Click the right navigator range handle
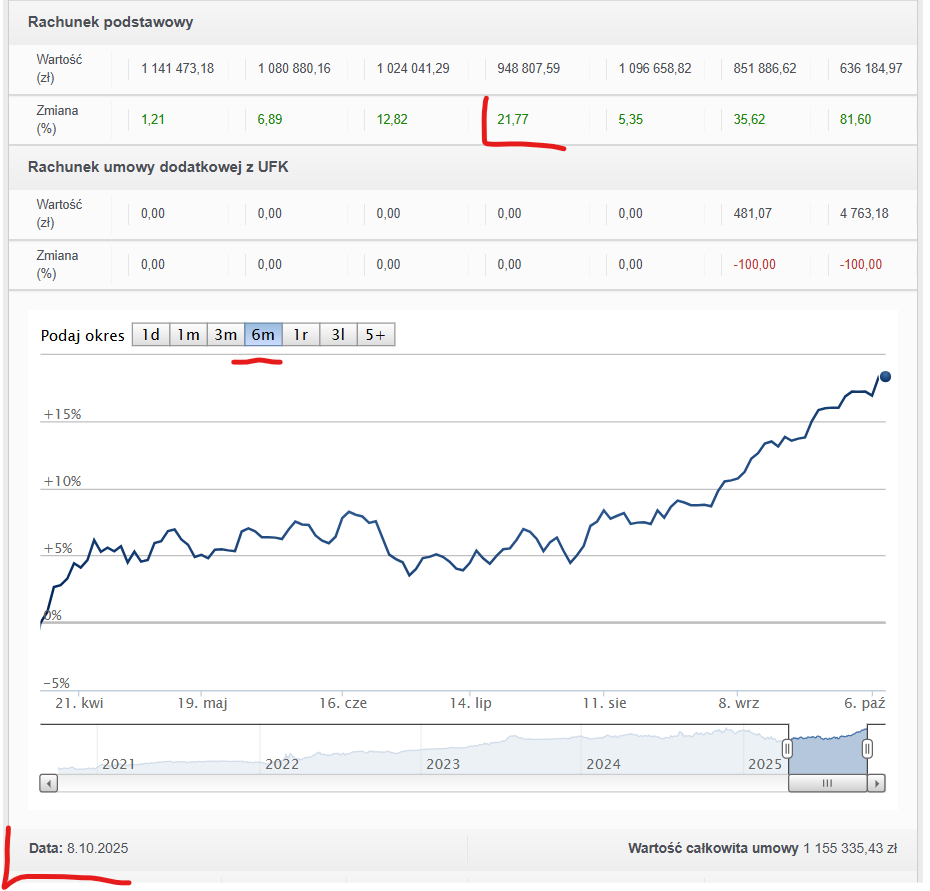 click(x=867, y=748)
